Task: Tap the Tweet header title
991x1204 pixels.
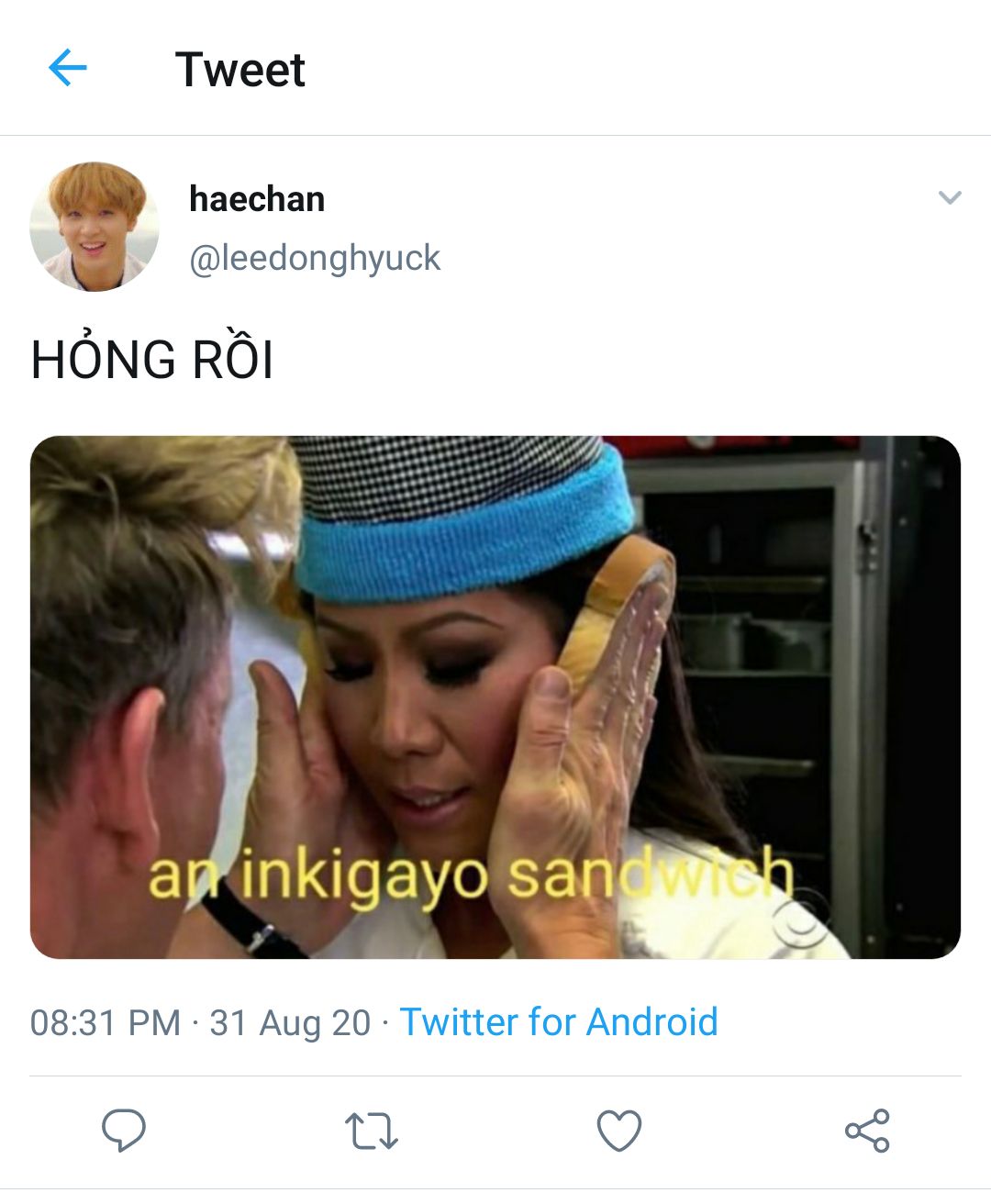Action: tap(239, 69)
